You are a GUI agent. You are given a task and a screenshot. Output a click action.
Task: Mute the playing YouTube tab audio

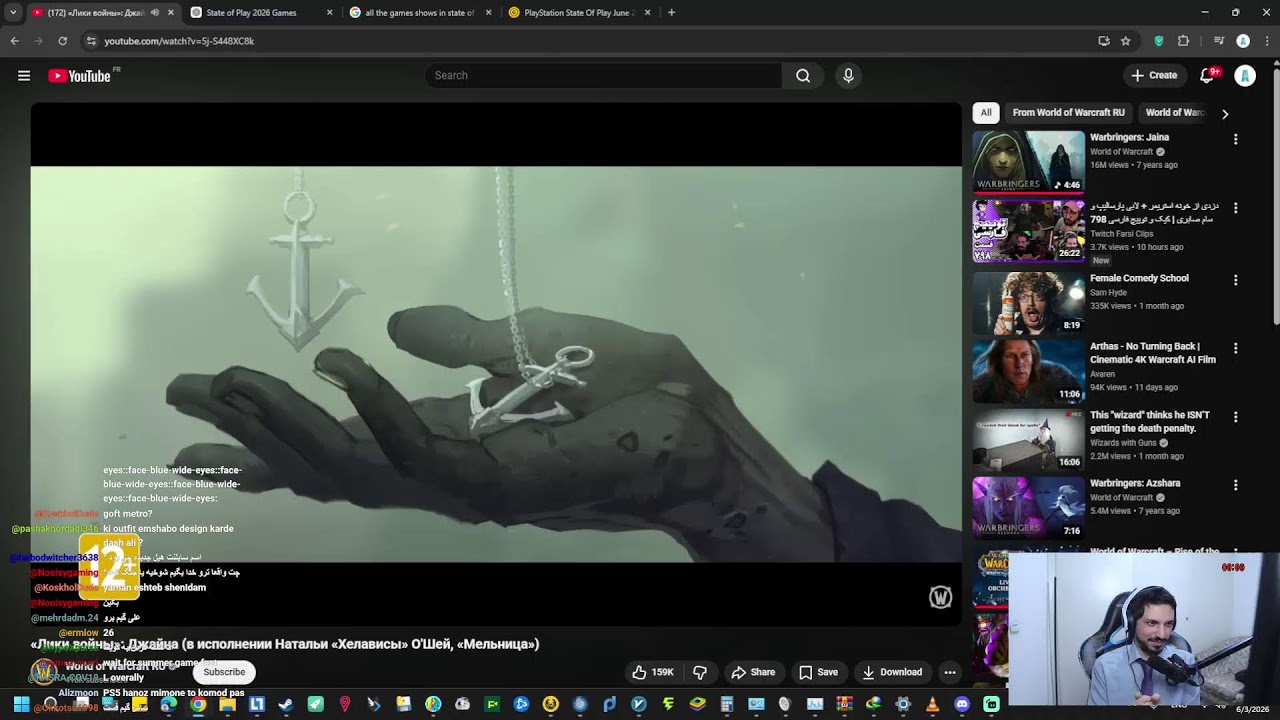(x=154, y=13)
